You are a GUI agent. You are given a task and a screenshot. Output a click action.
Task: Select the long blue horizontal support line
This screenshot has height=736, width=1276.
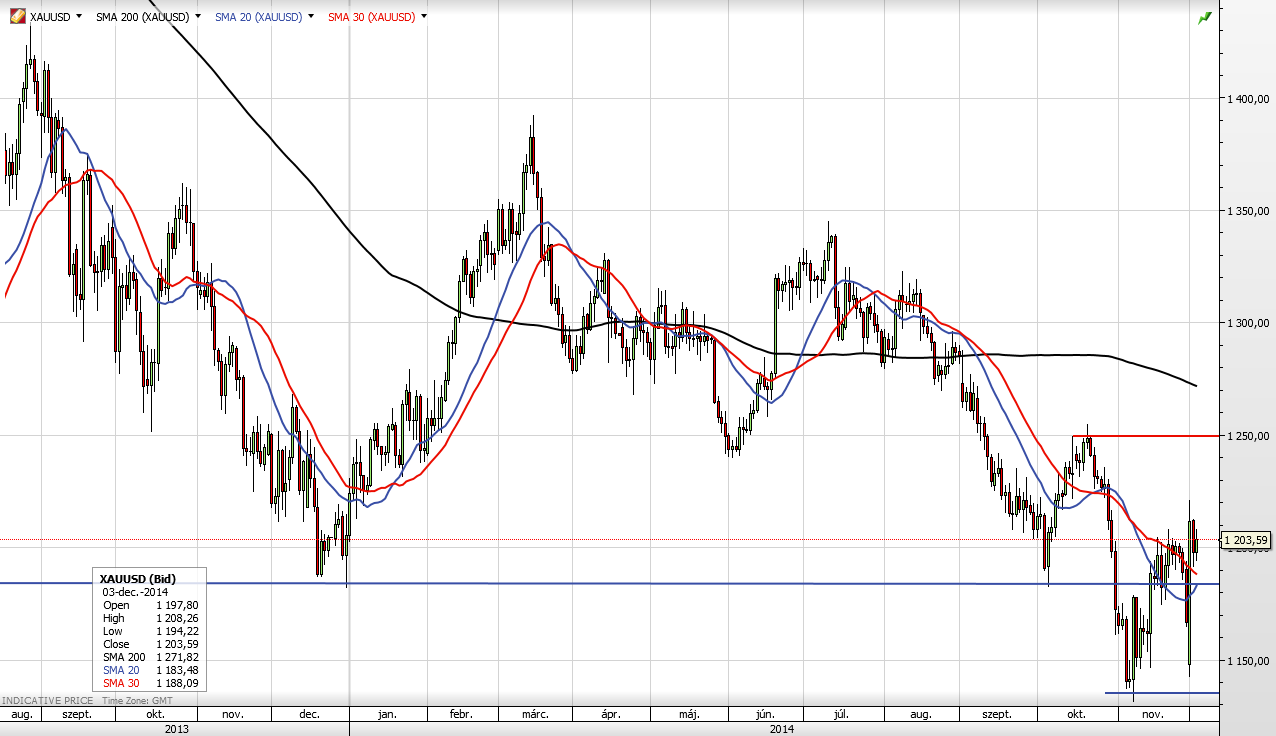[x=610, y=583]
